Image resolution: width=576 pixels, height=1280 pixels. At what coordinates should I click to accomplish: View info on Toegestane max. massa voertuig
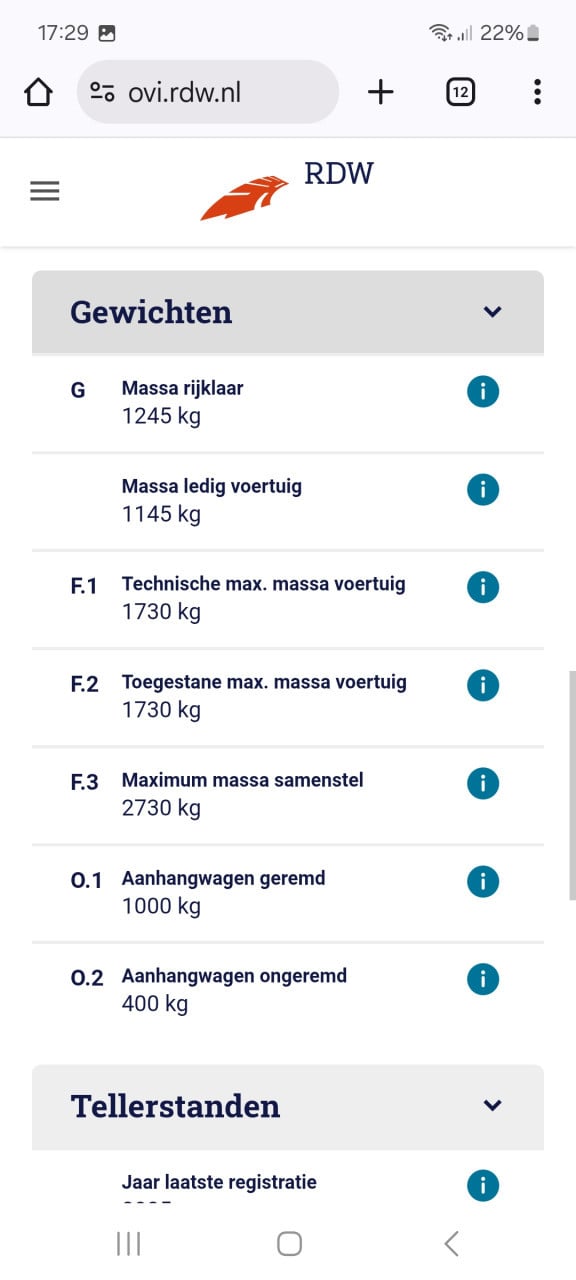click(x=482, y=685)
